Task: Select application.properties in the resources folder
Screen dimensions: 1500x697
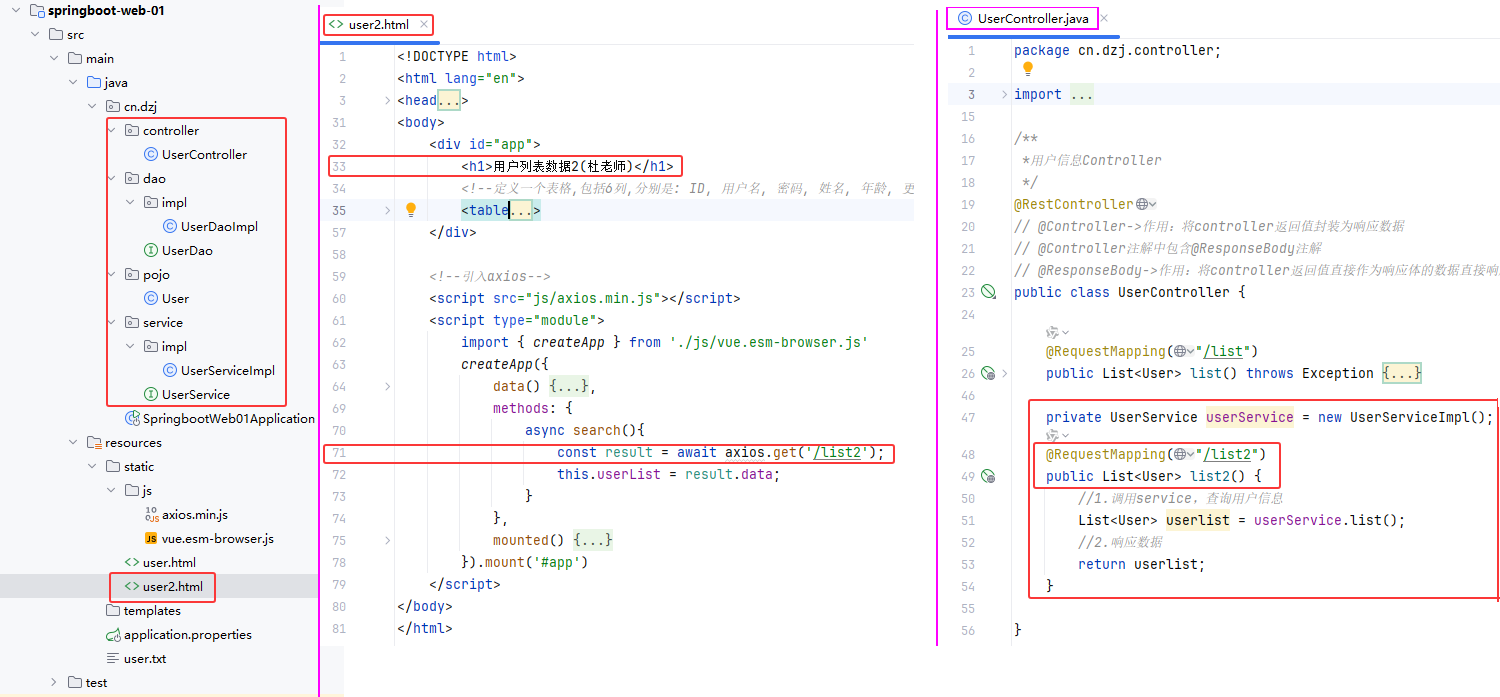Action: 187,634
